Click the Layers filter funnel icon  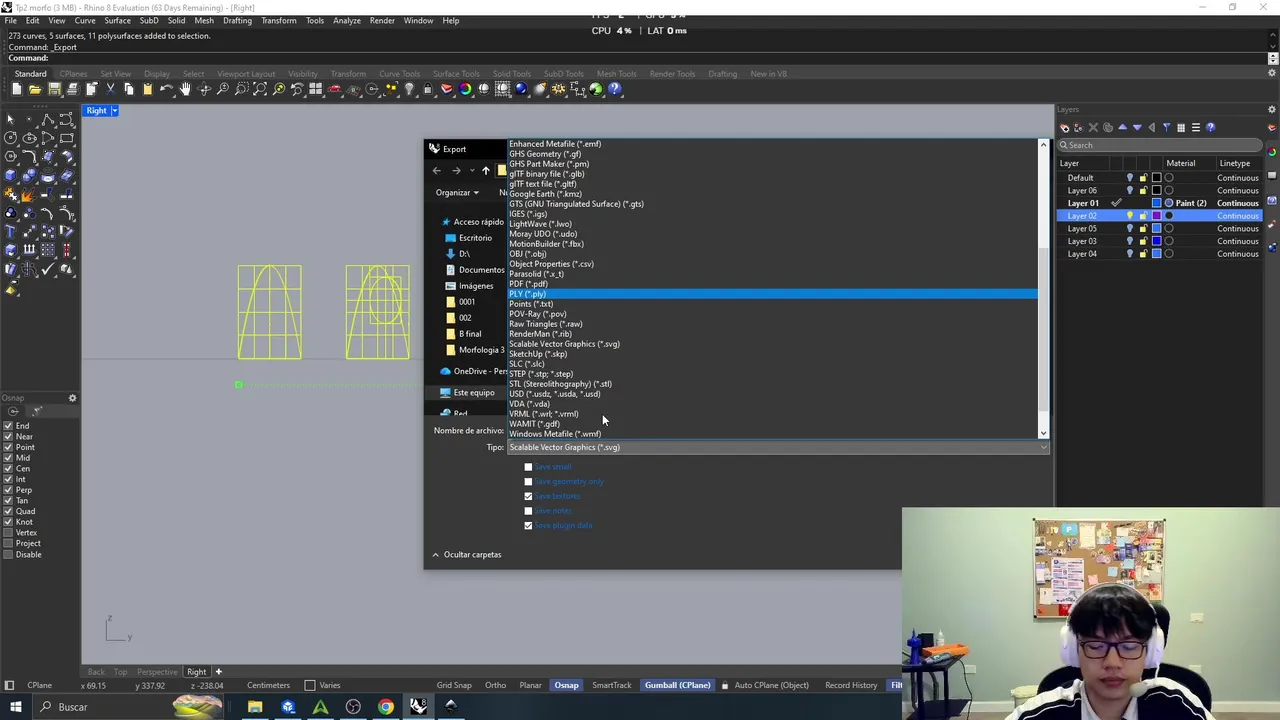click(1166, 127)
